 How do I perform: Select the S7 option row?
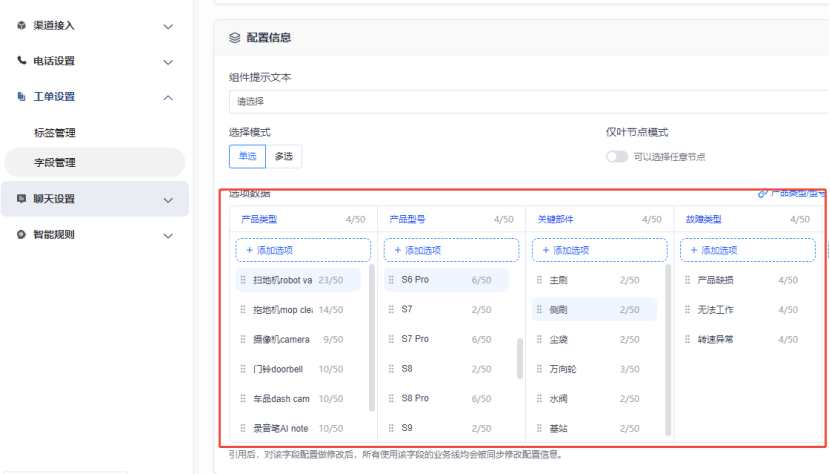pos(446,309)
